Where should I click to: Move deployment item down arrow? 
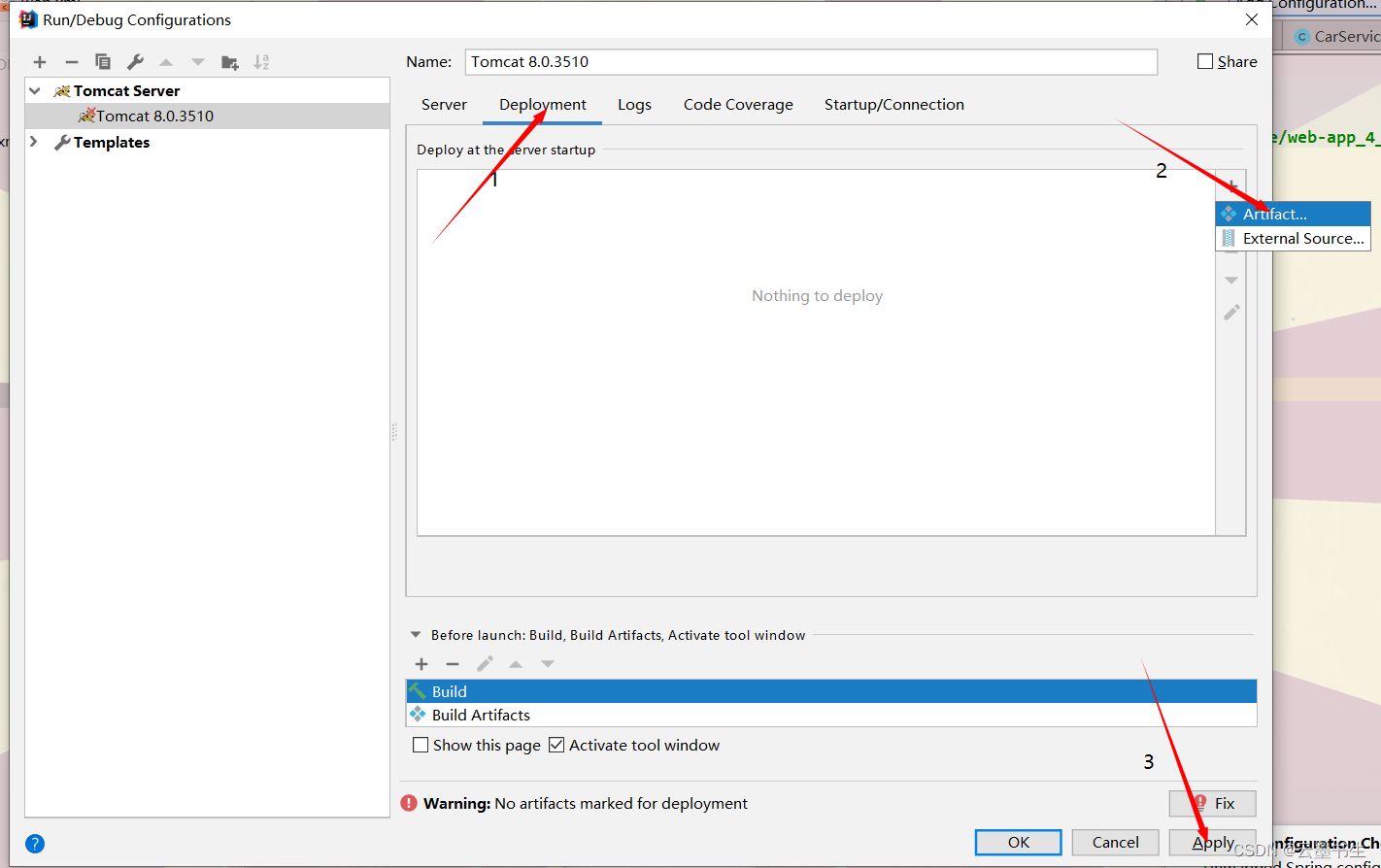tap(1231, 281)
